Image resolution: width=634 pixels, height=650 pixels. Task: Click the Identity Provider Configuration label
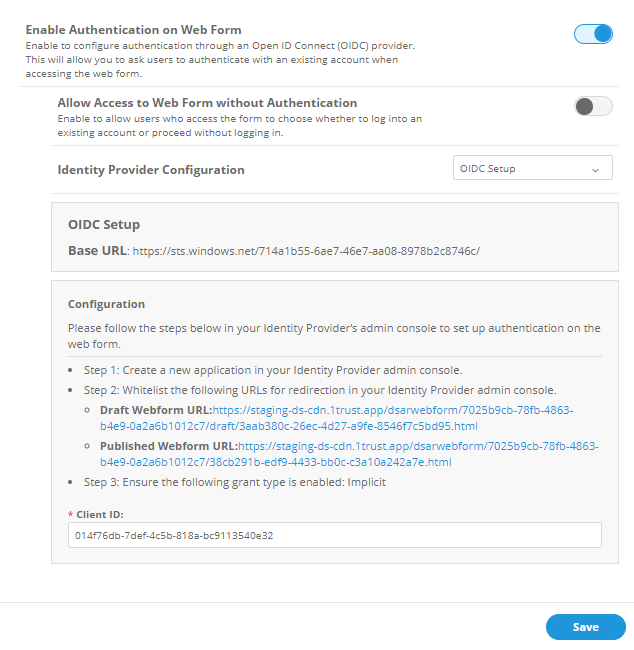[x=151, y=170]
